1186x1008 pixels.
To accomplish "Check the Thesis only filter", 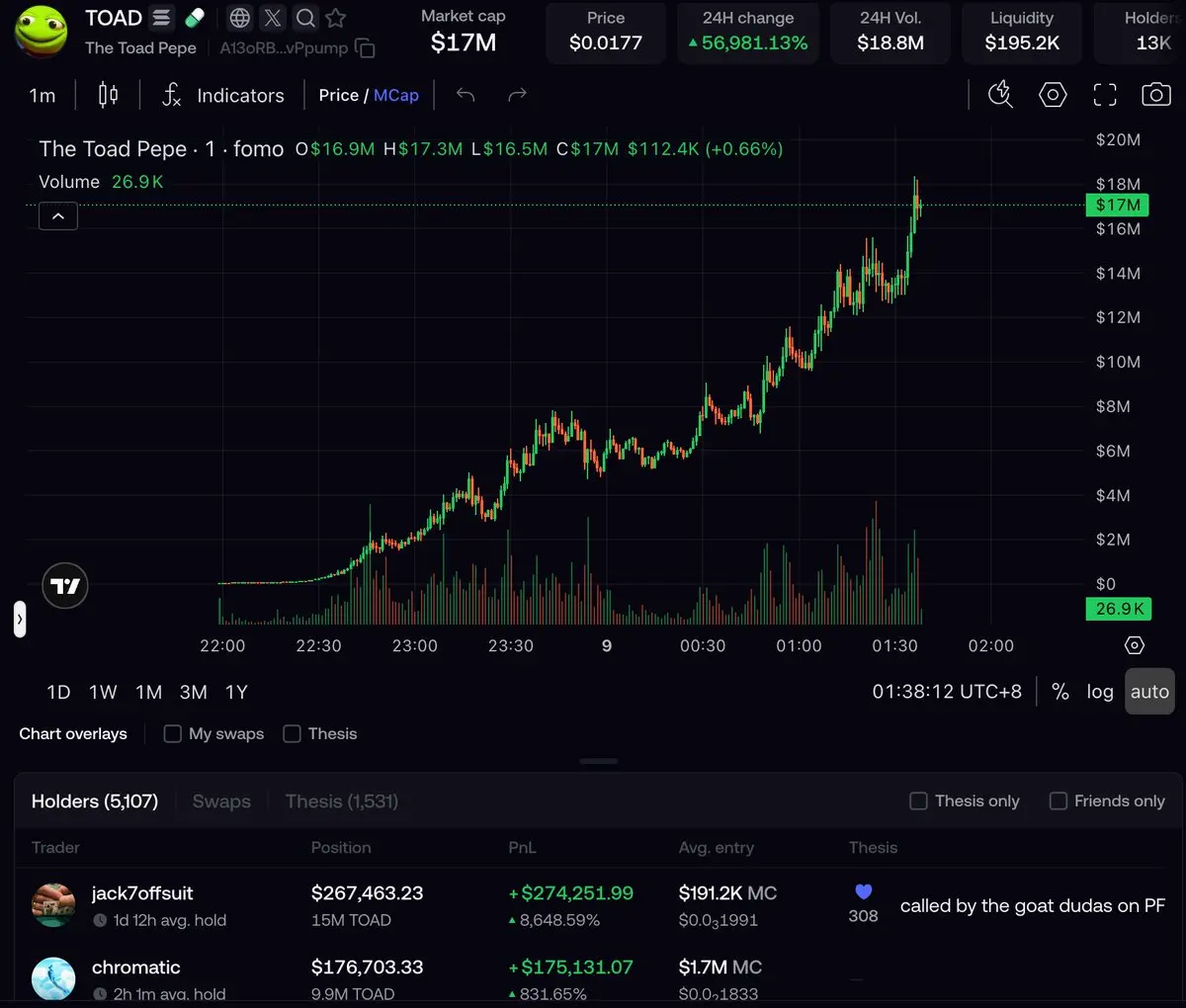I will click(918, 800).
